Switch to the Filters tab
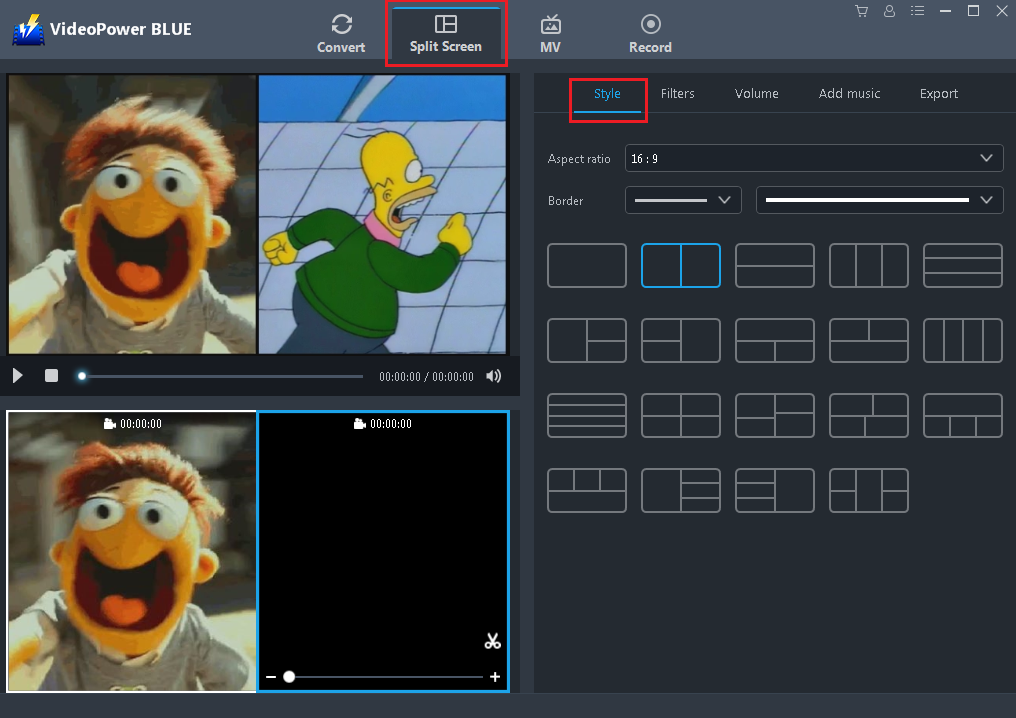Image resolution: width=1016 pixels, height=718 pixels. tap(678, 93)
